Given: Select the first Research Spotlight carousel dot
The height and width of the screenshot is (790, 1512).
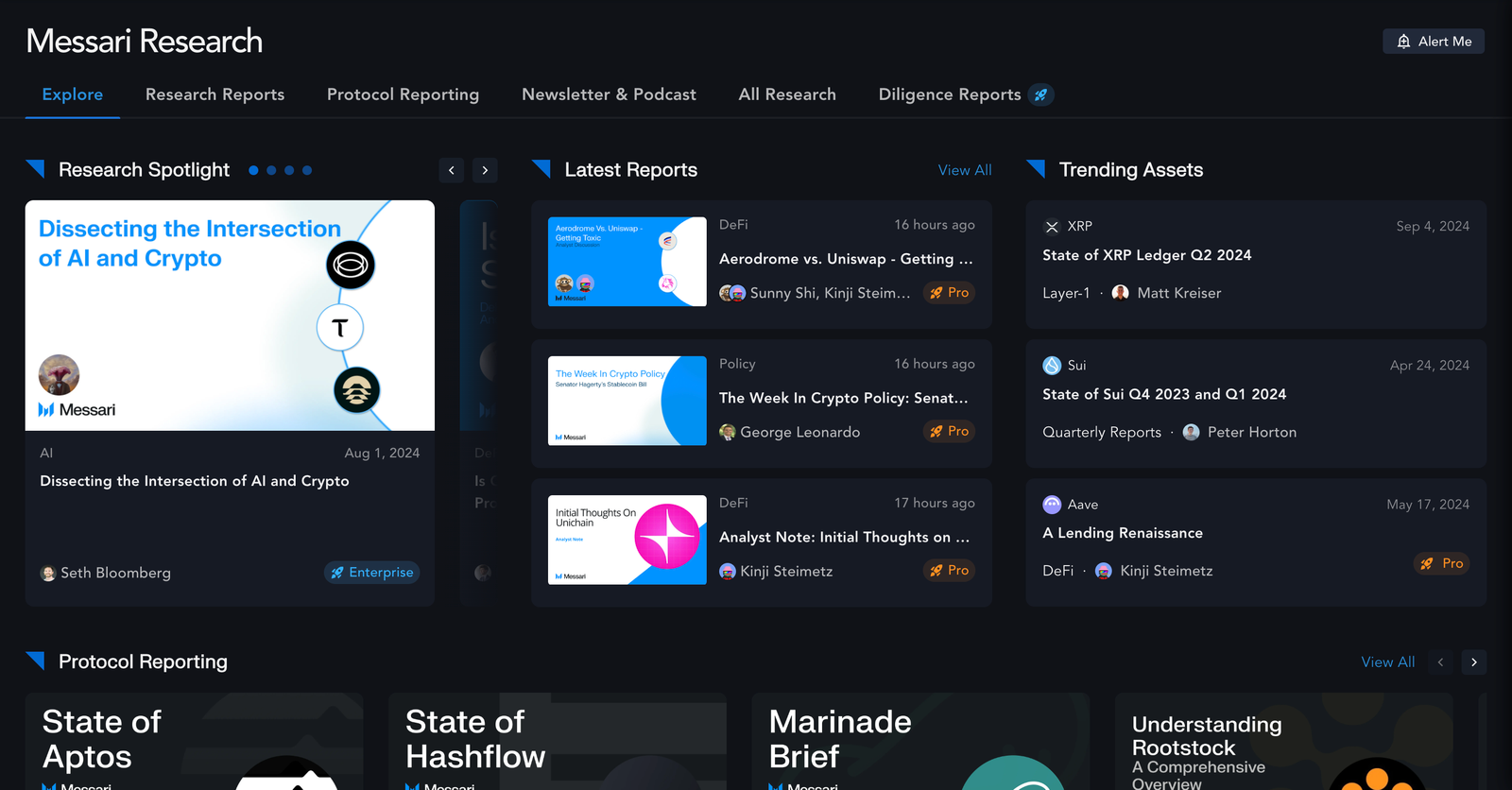Looking at the screenshot, I should pos(253,170).
